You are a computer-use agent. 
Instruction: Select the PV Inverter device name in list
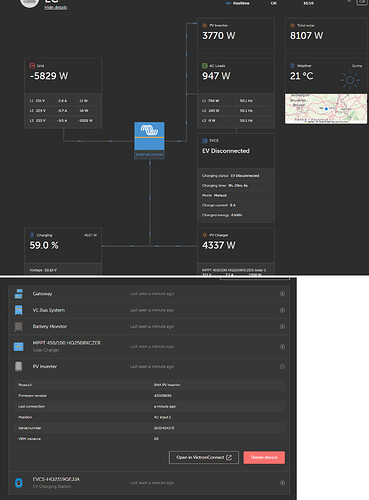(45, 366)
